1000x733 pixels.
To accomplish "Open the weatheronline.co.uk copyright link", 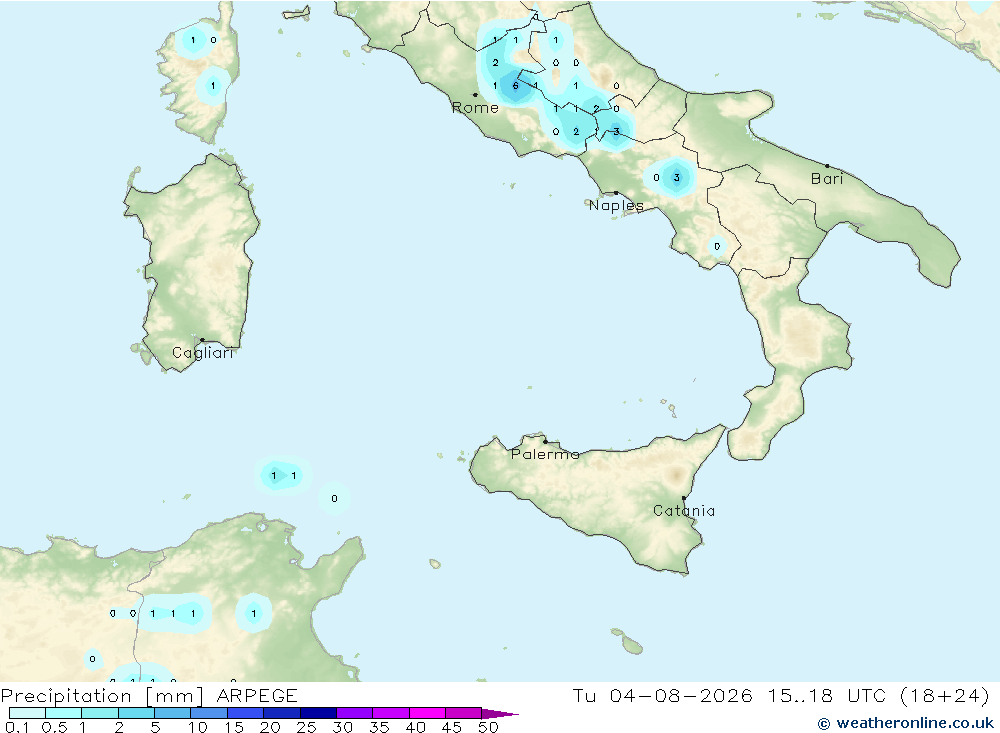I will coord(906,723).
